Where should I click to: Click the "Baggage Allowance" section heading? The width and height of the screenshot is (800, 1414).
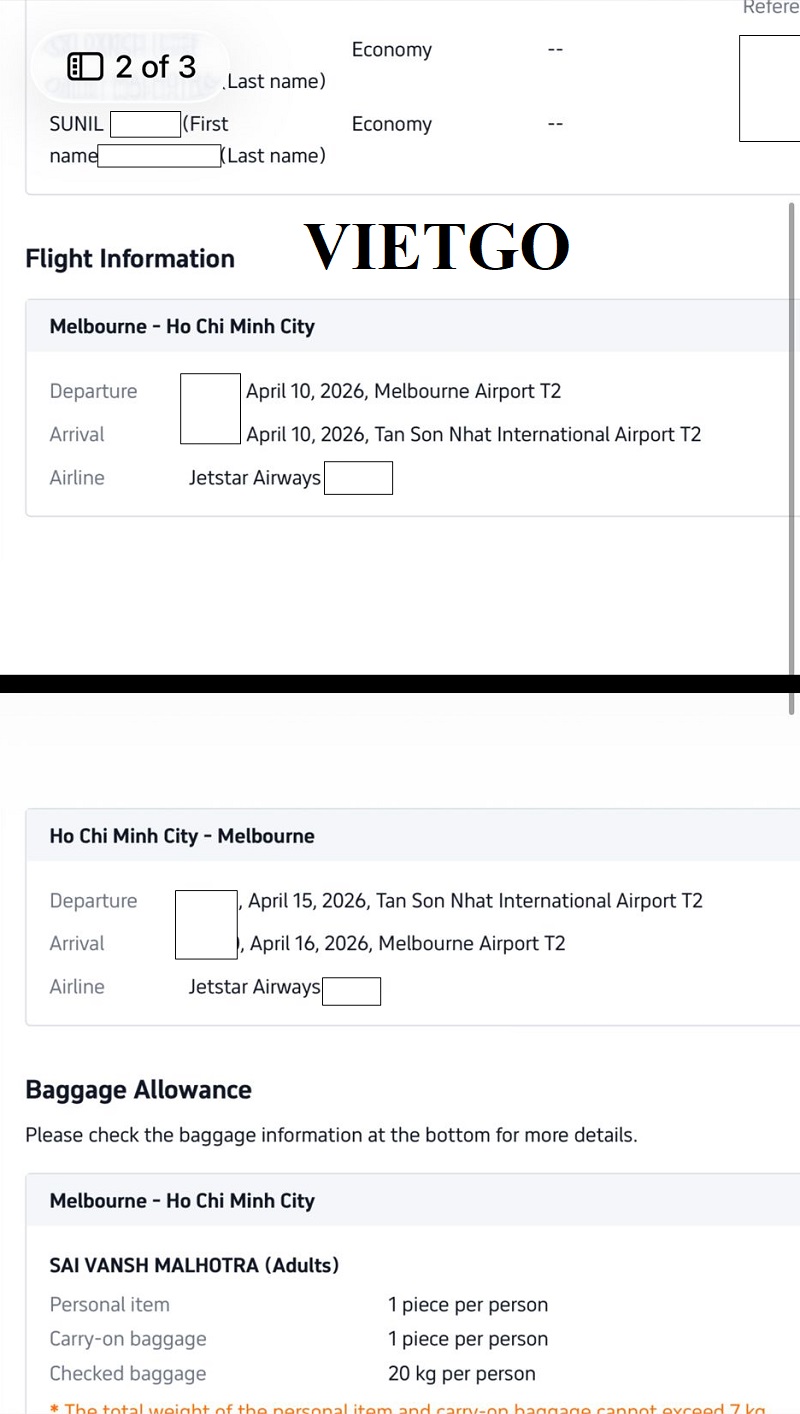tap(138, 1090)
